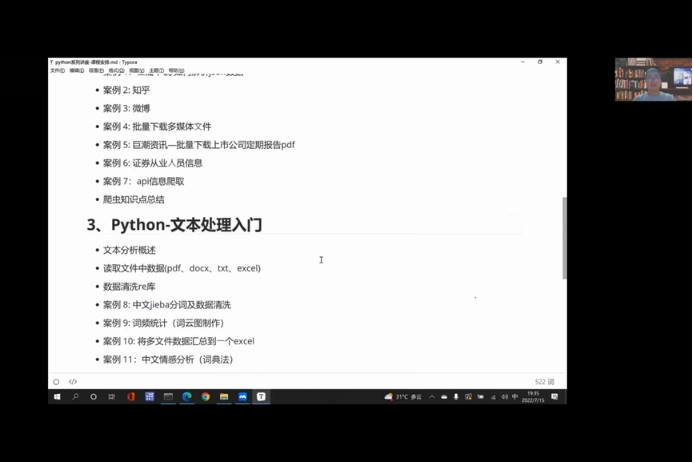Screen dimensions: 693x462
Task: Click the volume speaker icon in tray
Action: coord(504,397)
